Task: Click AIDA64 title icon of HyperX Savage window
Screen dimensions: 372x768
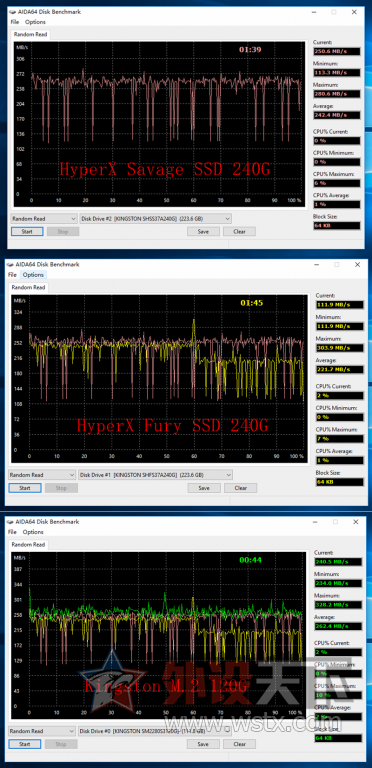Action: pyautogui.click(x=12, y=12)
